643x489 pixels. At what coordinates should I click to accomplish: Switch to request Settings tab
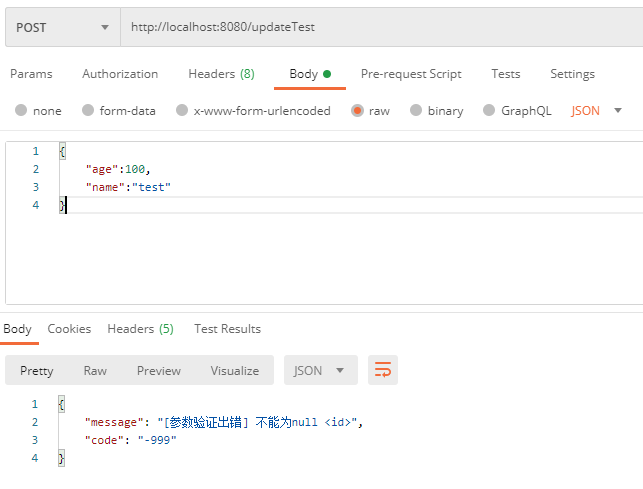pos(572,74)
